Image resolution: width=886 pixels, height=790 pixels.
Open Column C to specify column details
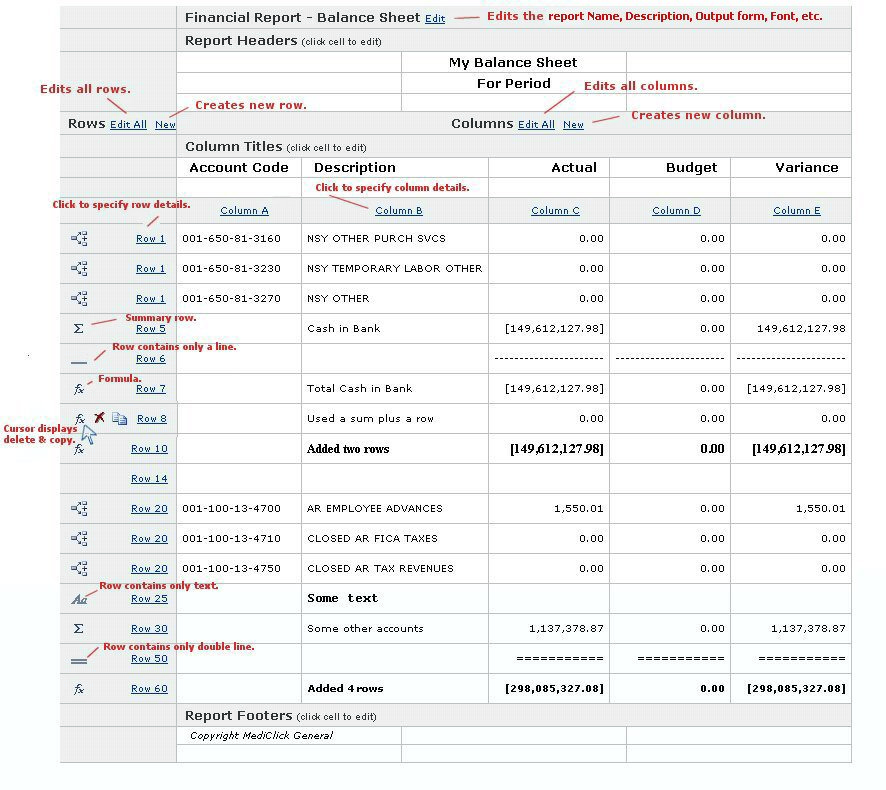coord(555,211)
